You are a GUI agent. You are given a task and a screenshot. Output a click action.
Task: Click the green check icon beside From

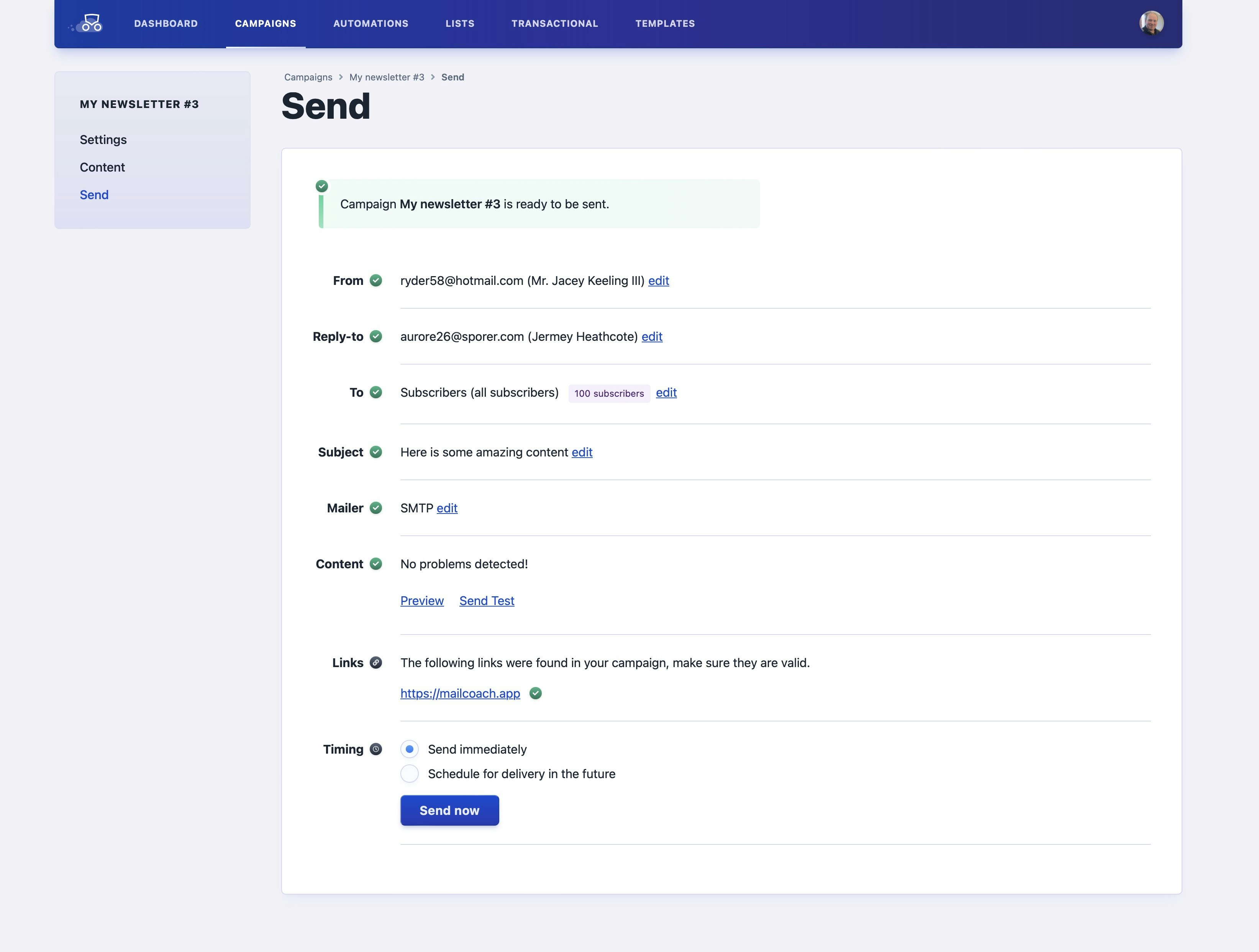click(x=375, y=281)
